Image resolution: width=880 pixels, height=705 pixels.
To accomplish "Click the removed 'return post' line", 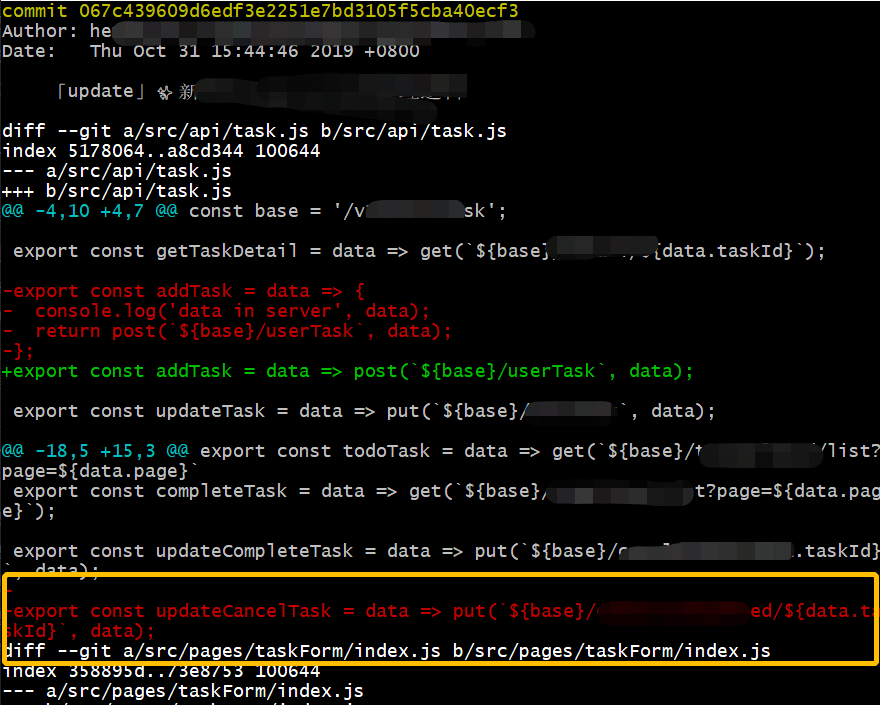I will click(240, 331).
